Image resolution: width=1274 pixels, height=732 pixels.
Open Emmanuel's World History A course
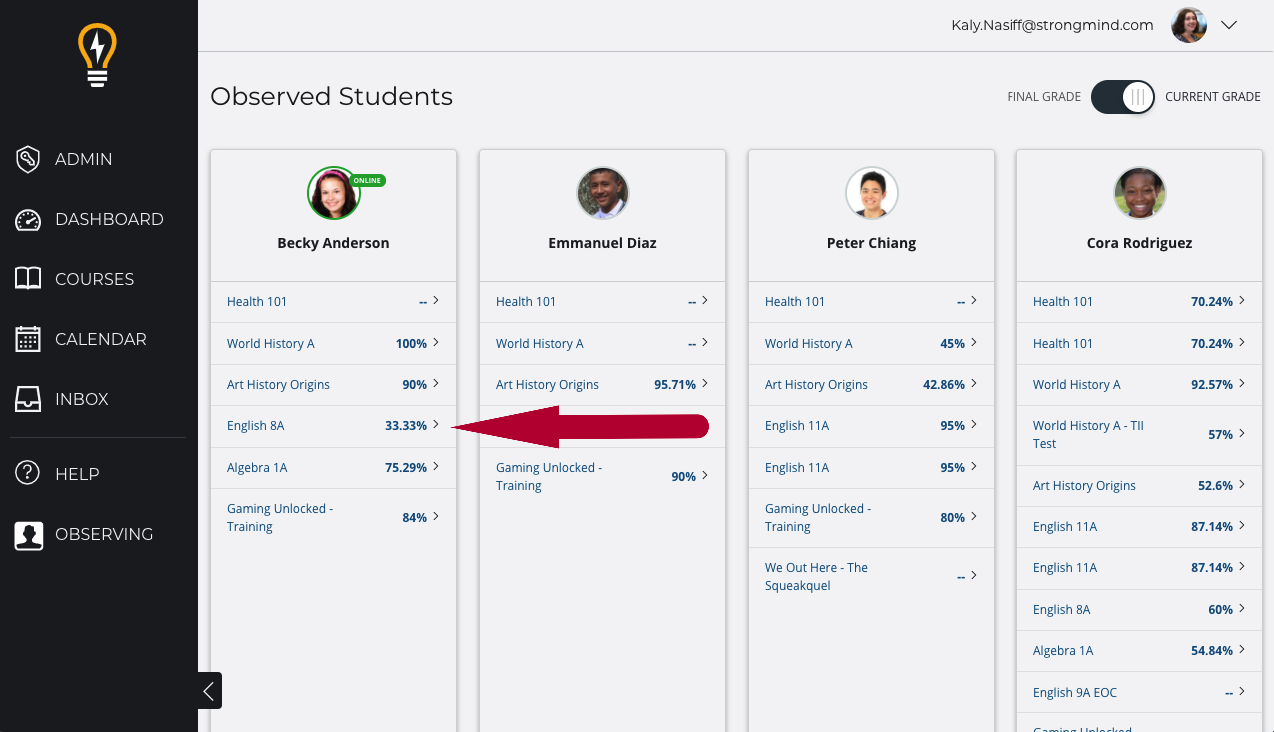(x=539, y=344)
